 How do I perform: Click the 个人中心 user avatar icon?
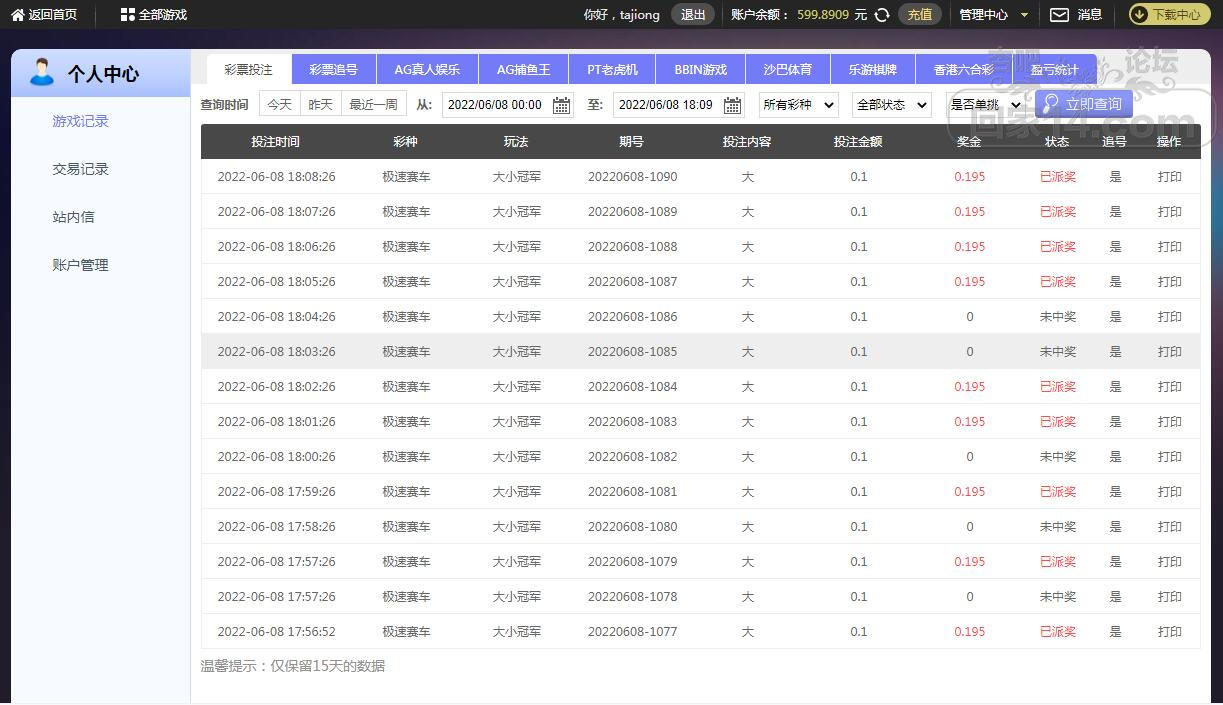pos(41,72)
